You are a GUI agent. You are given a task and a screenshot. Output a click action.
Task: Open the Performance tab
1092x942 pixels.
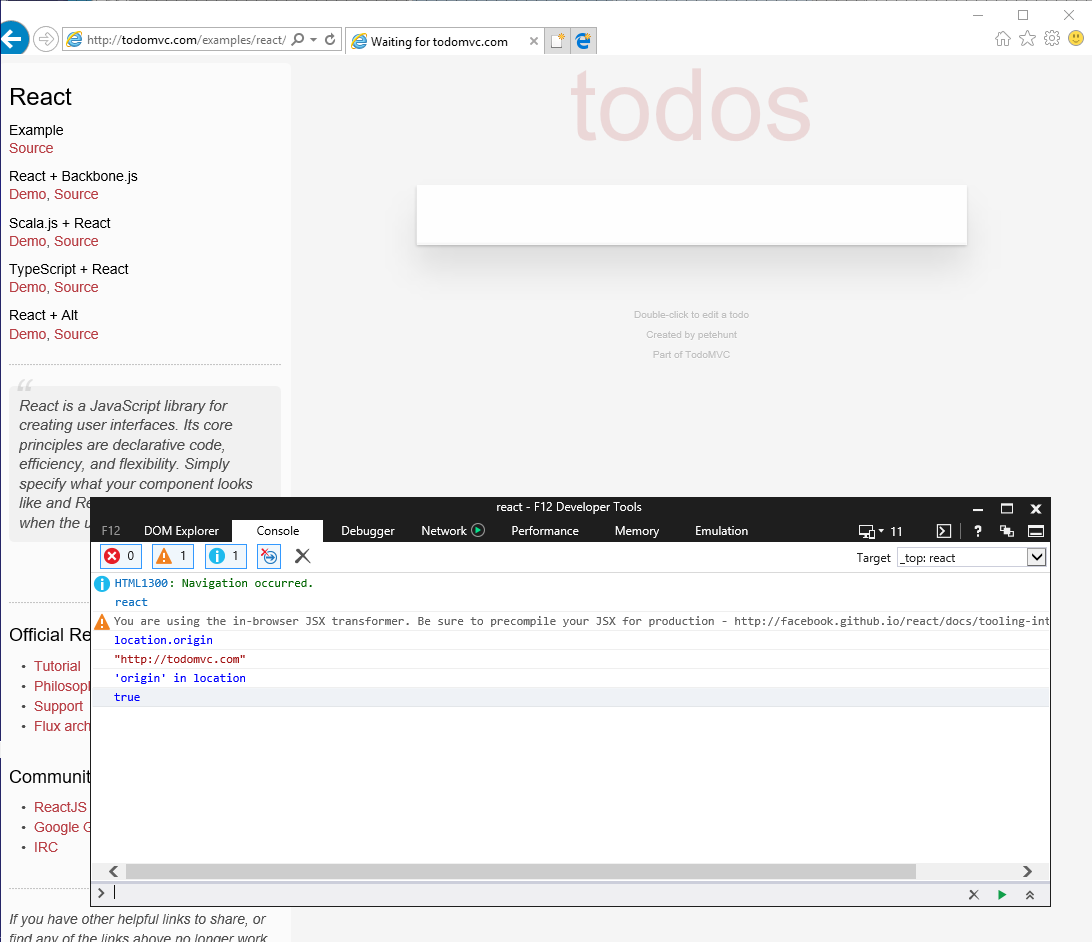click(545, 531)
